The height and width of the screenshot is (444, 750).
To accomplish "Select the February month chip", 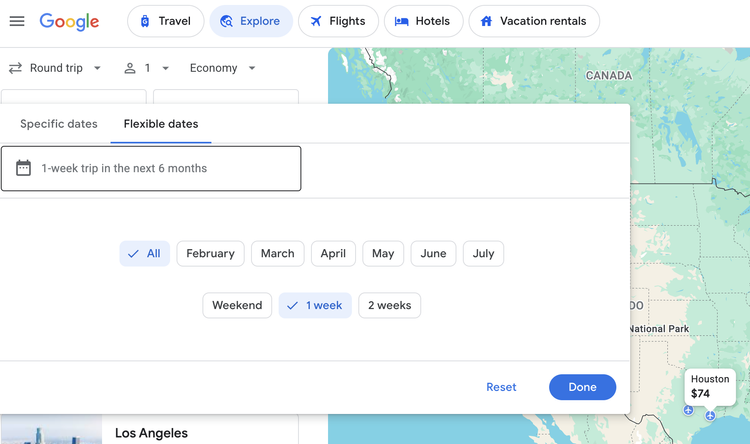I will 210,254.
